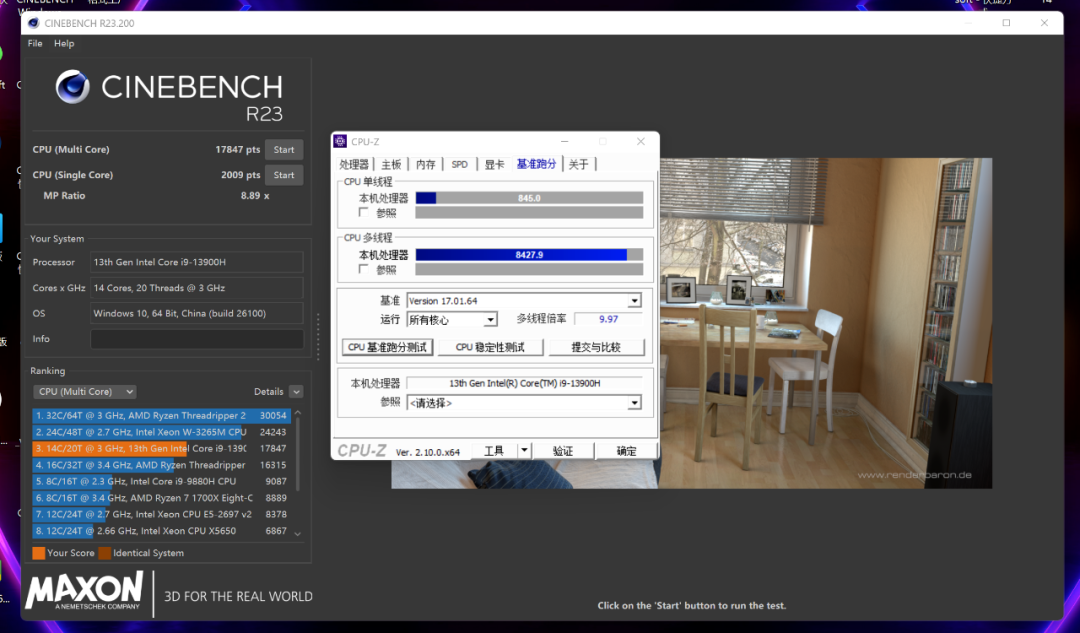1080x633 pixels.
Task: Click the Identical System legend swatch
Action: [x=105, y=553]
